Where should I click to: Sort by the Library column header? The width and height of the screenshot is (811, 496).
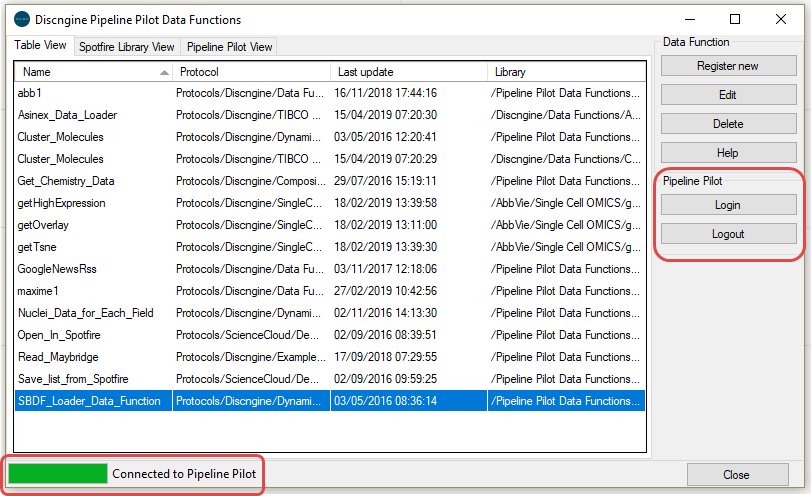click(x=566, y=72)
